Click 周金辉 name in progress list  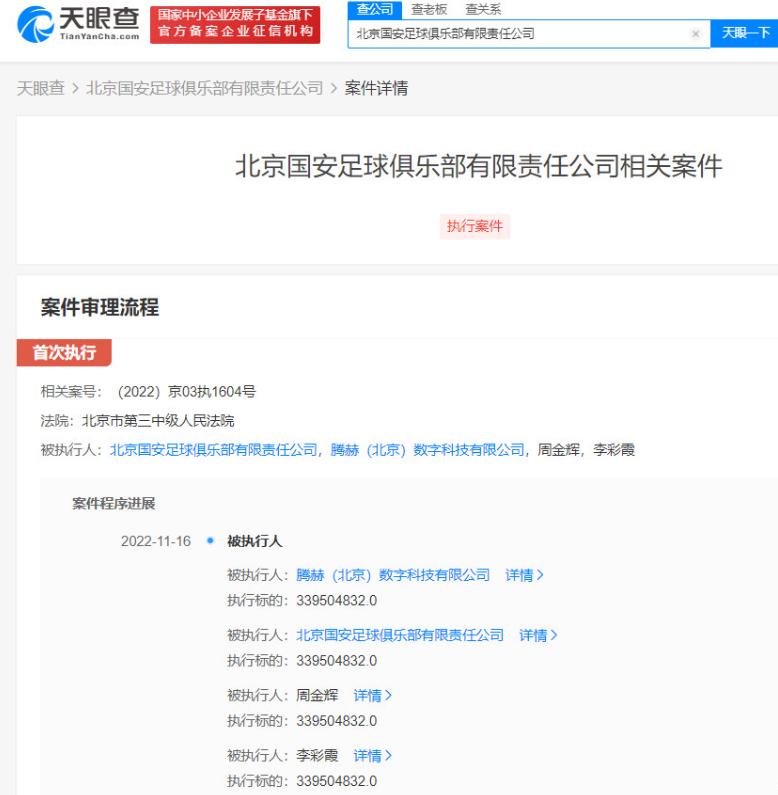click(317, 695)
